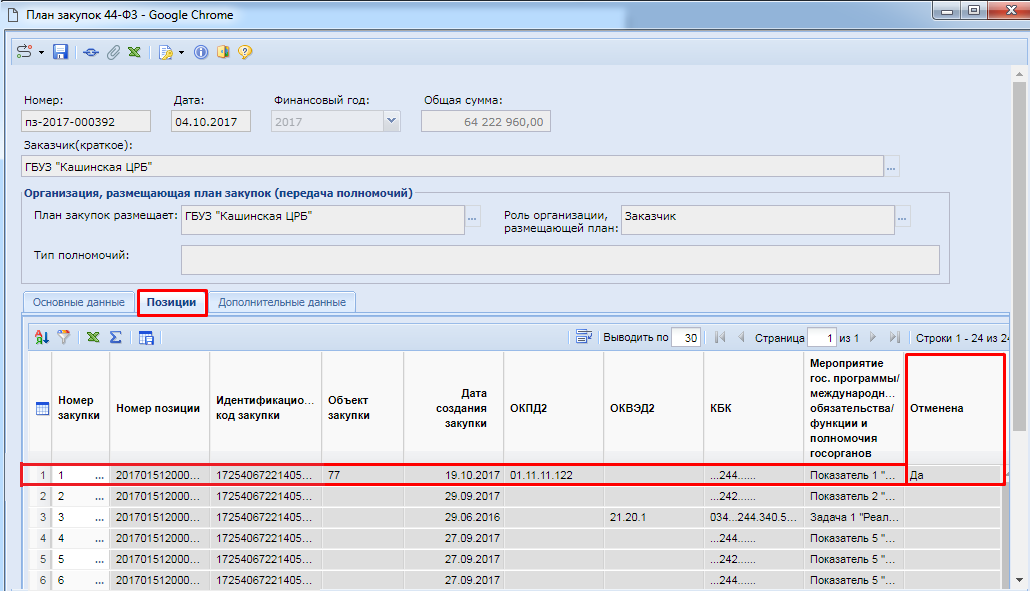Switch to the Основные данные tab

click(79, 302)
